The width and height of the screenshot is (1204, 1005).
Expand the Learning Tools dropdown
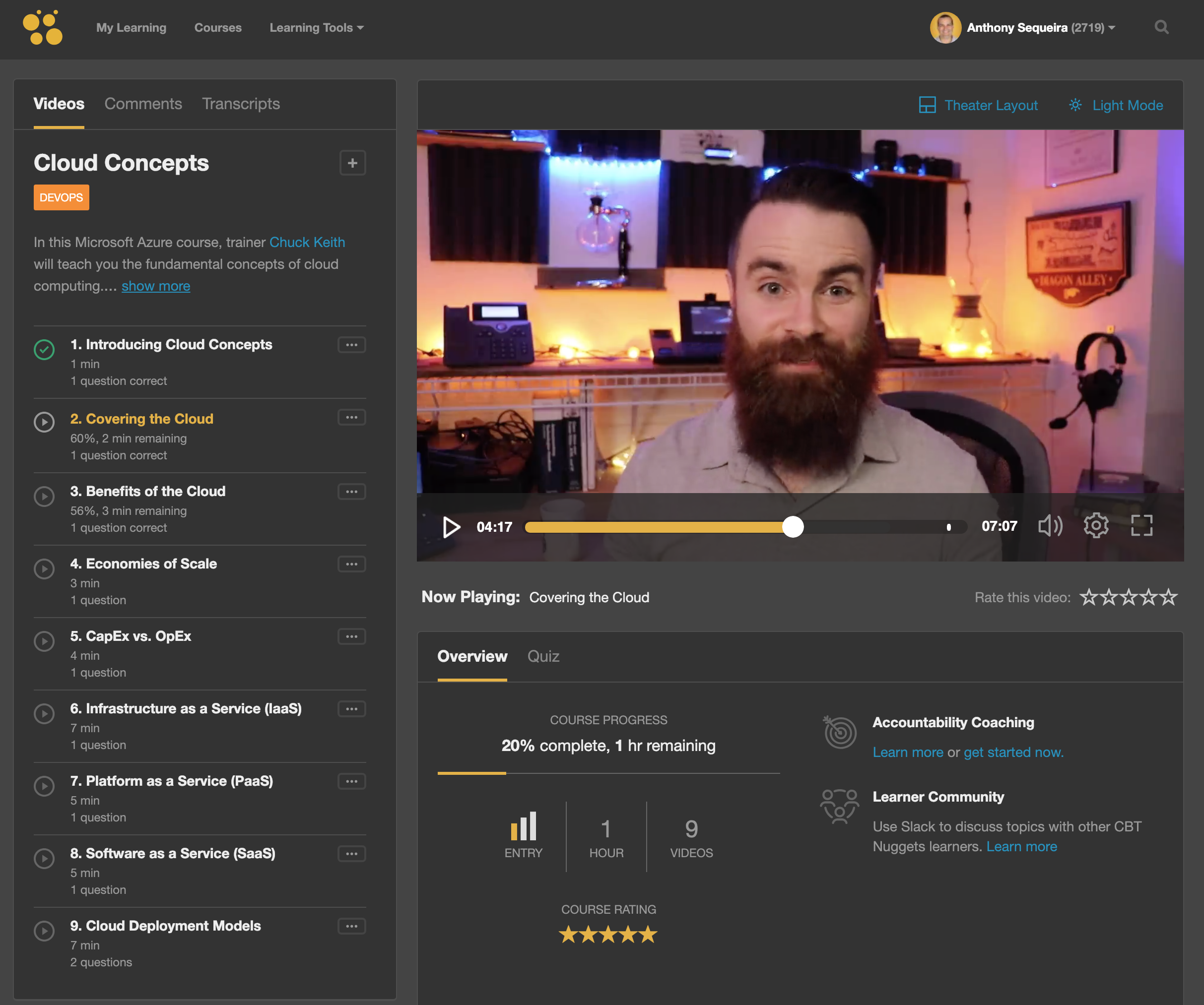(317, 27)
